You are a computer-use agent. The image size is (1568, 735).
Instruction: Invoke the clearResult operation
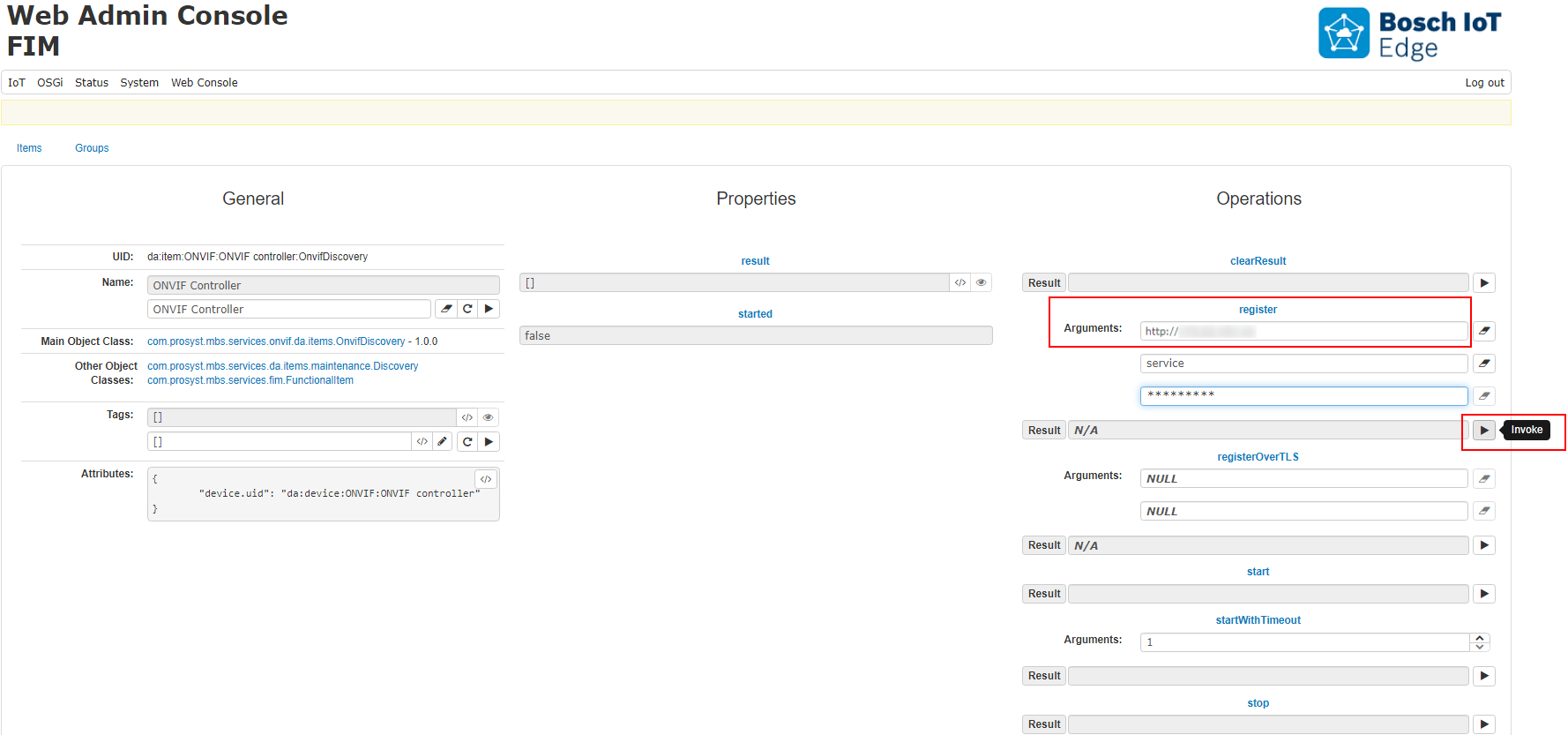coord(1484,283)
